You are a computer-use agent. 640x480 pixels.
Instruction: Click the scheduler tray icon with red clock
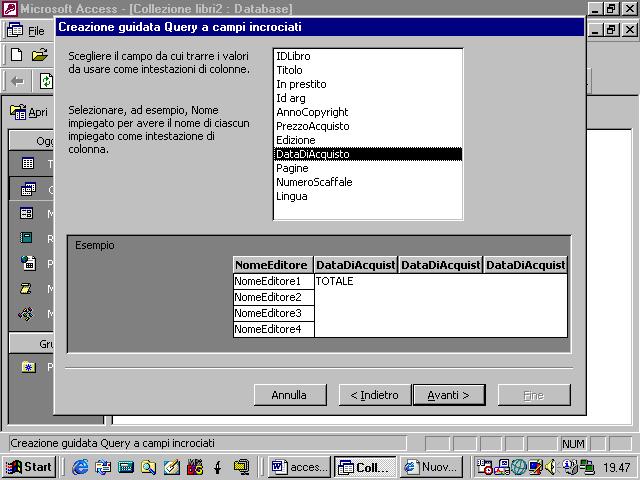(x=485, y=467)
